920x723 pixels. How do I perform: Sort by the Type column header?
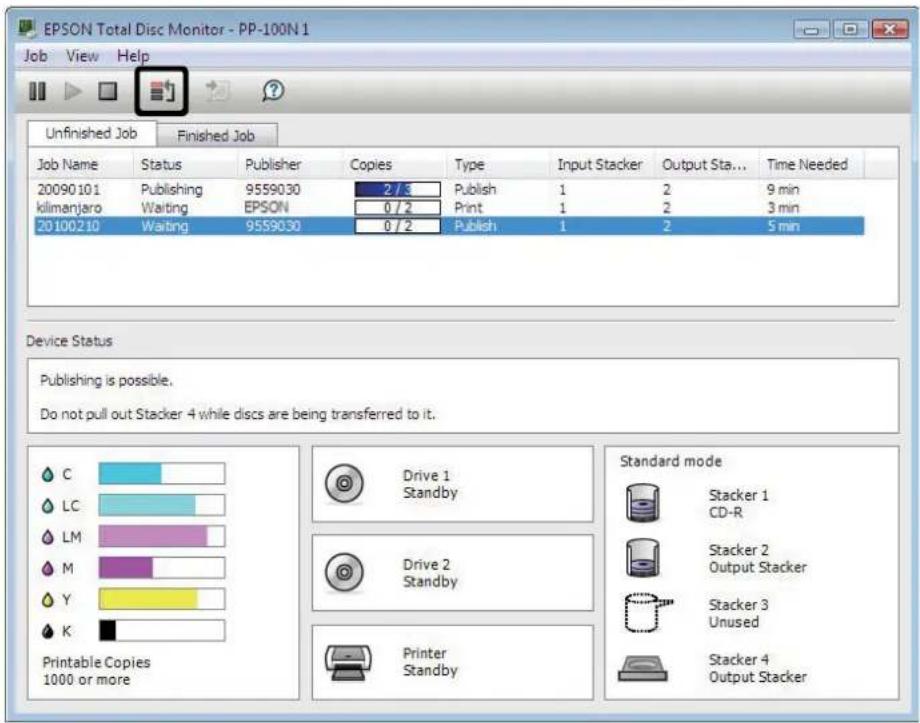click(x=499, y=164)
